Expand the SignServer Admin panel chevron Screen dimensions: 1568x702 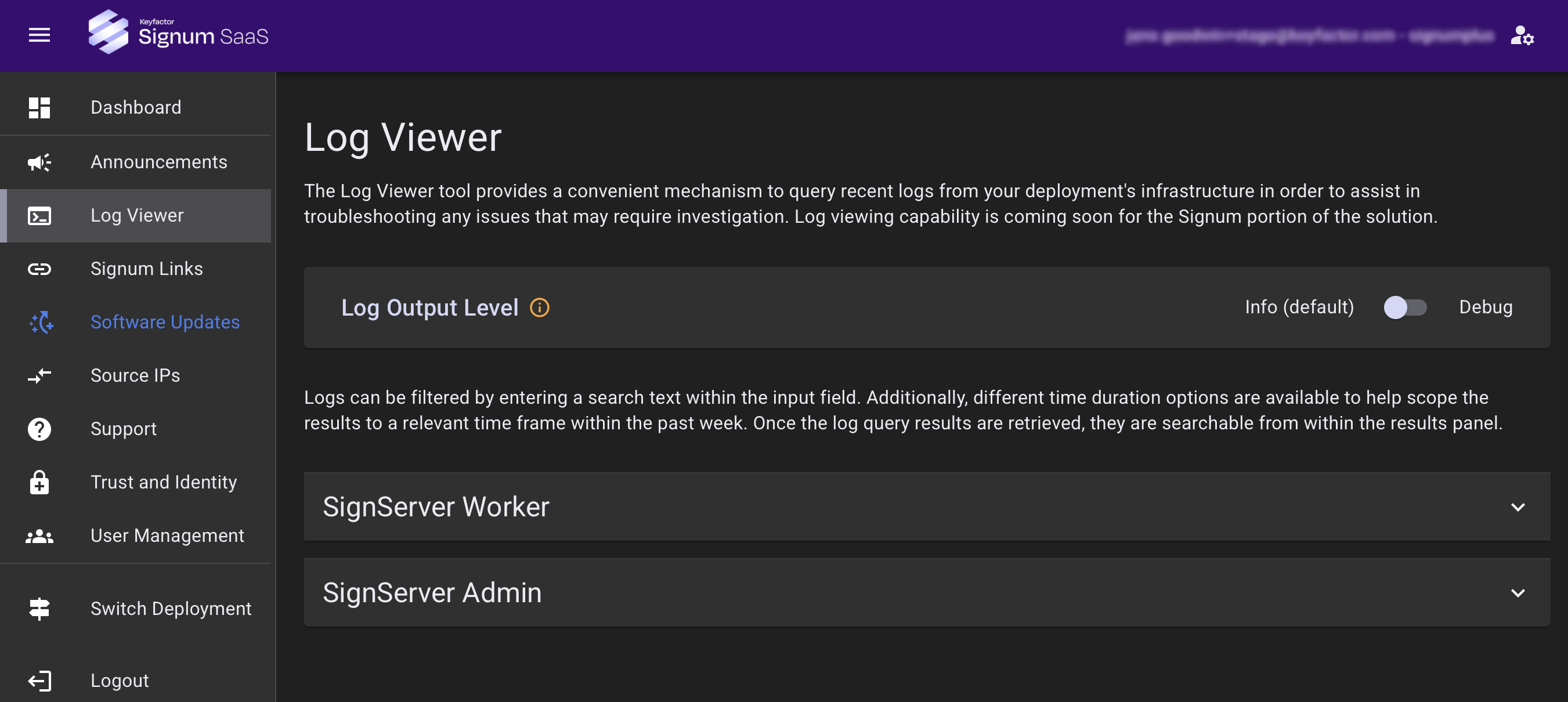point(1518,593)
